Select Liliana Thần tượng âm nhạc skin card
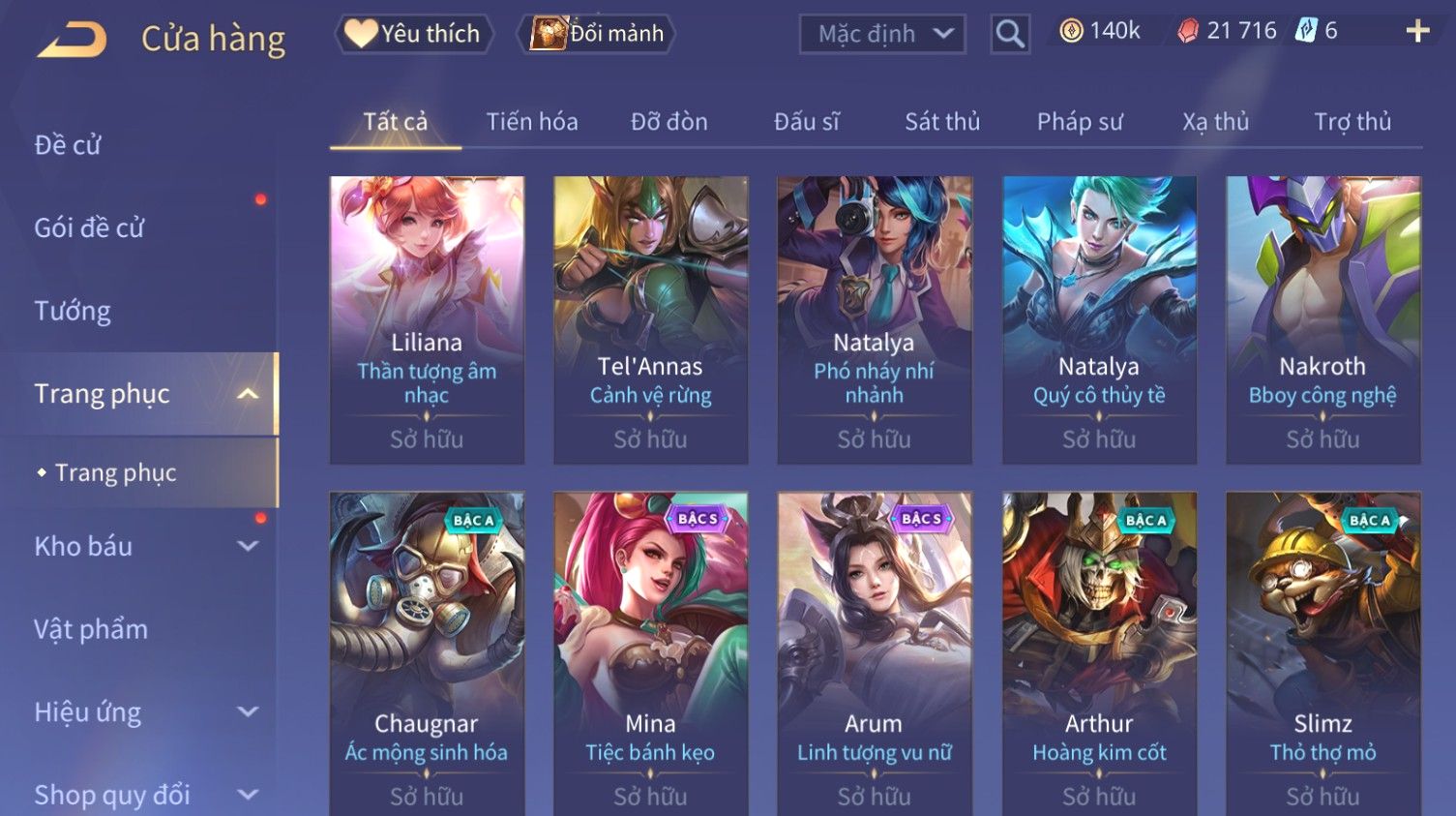1456x816 pixels. click(x=427, y=319)
